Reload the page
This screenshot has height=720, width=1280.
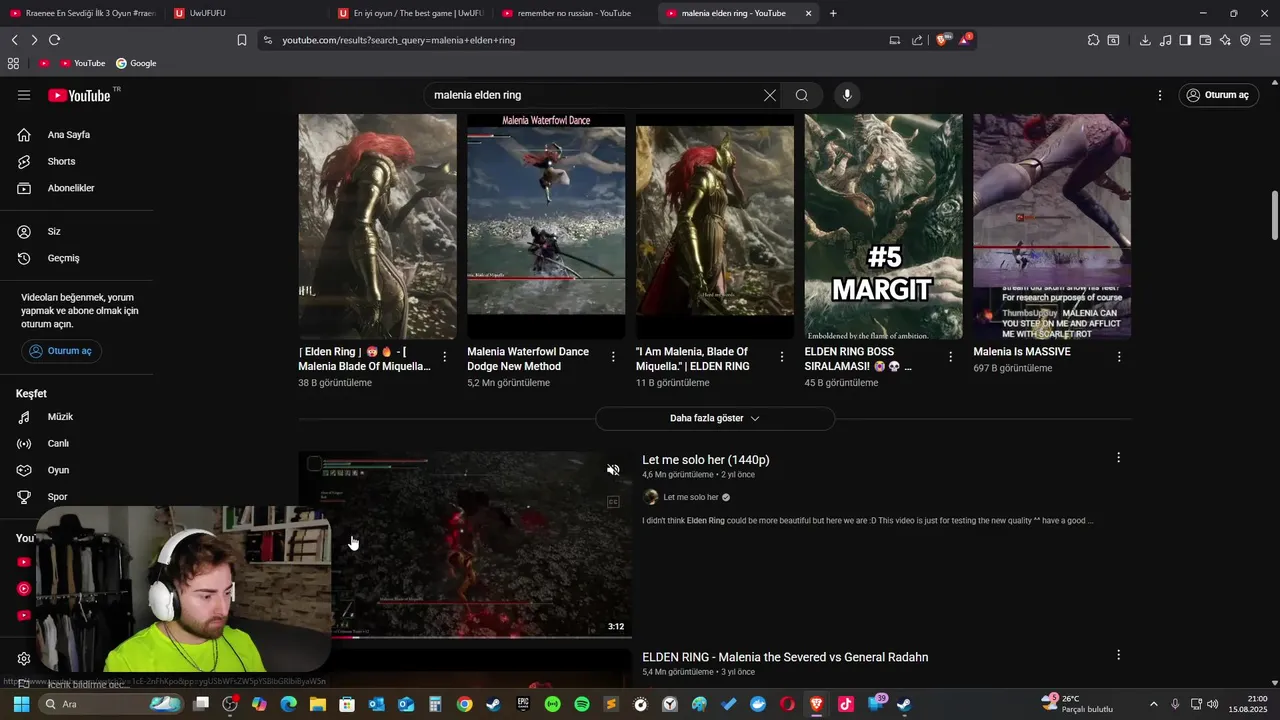[x=54, y=40]
